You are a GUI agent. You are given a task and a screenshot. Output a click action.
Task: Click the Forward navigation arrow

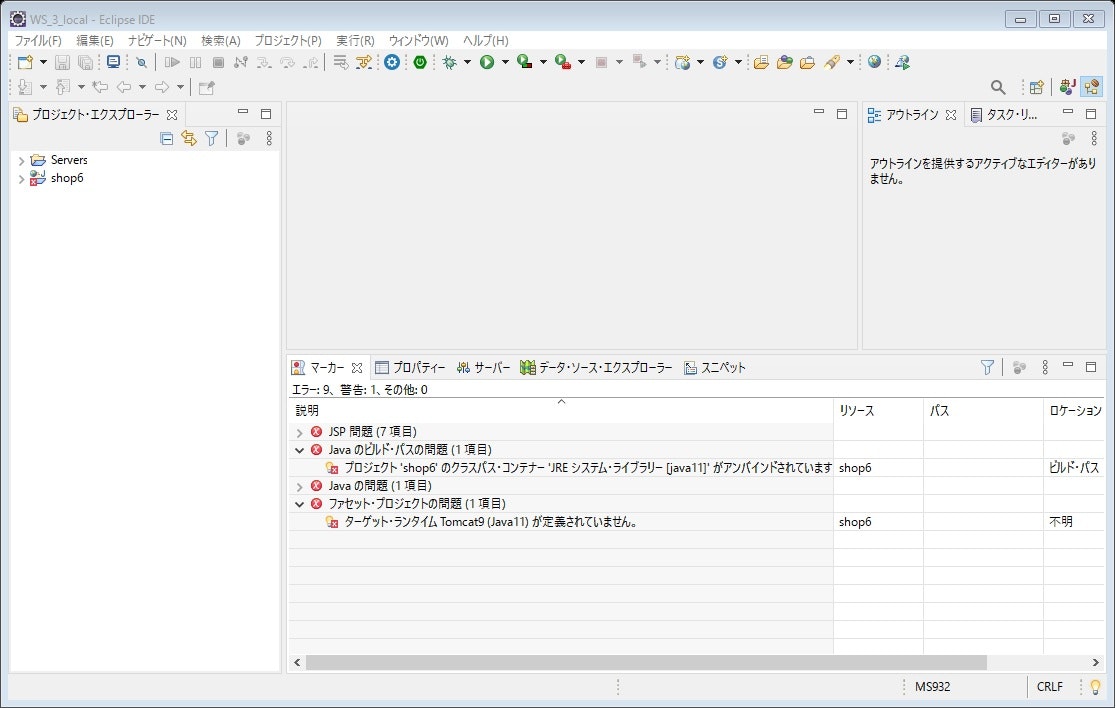tap(162, 87)
